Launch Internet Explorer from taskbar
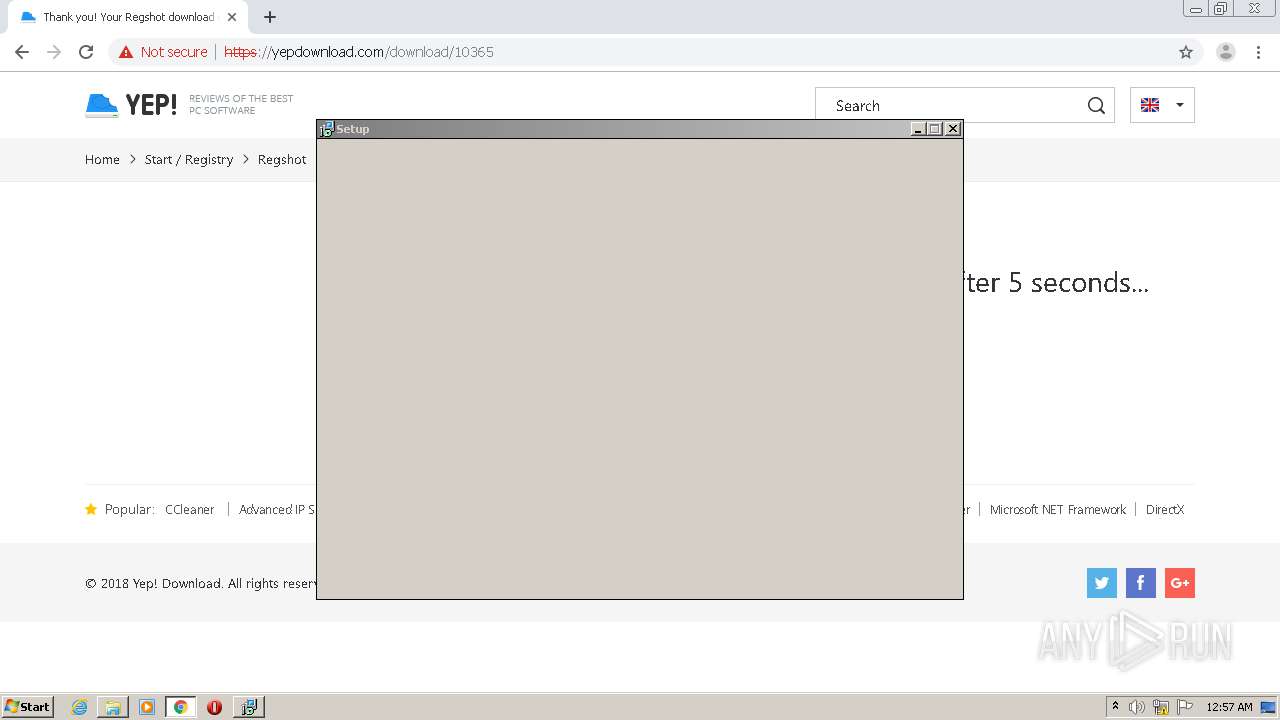The height and width of the screenshot is (720, 1280). pyautogui.click(x=80, y=707)
